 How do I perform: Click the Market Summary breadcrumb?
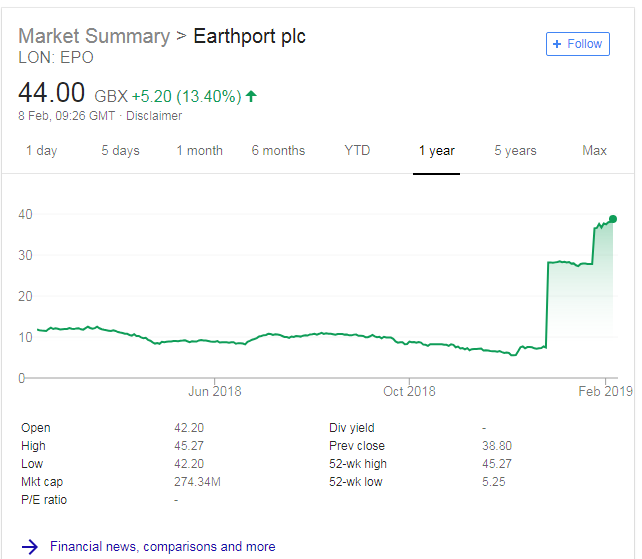point(94,36)
